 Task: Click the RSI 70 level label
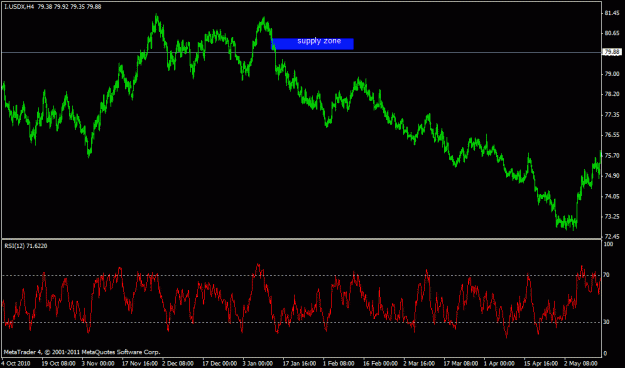click(607, 275)
